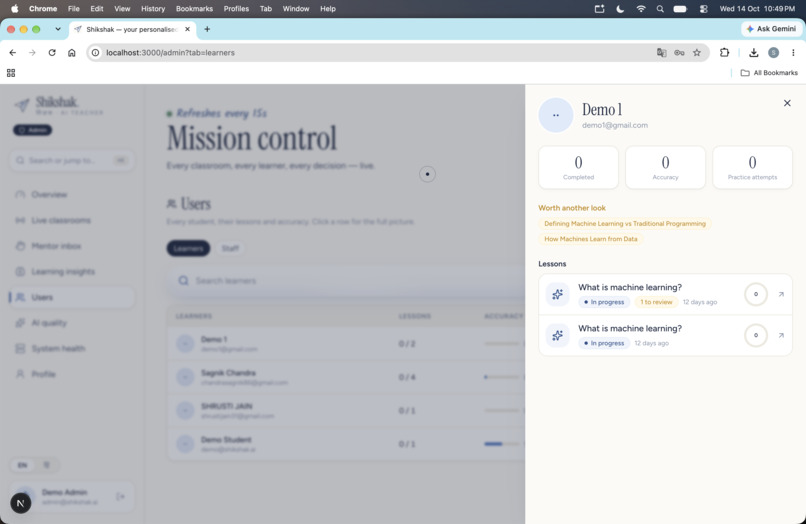Viewport: 806px width, 524px height.
Task: Click logout icon beside Demo Admin
Action: [x=120, y=497]
